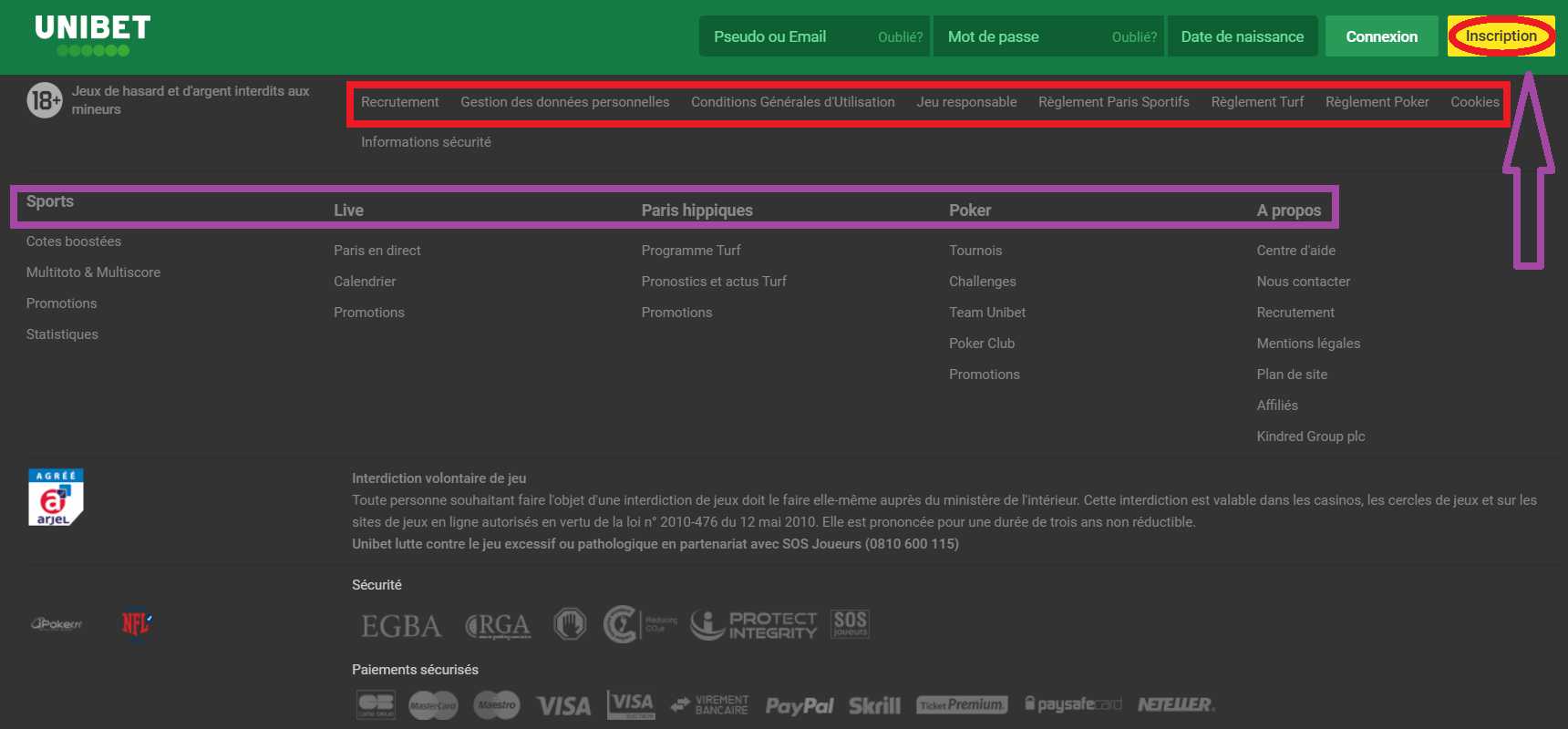Click the Virement Bancaire payment icon
The height and width of the screenshot is (729, 1568).
click(x=709, y=705)
